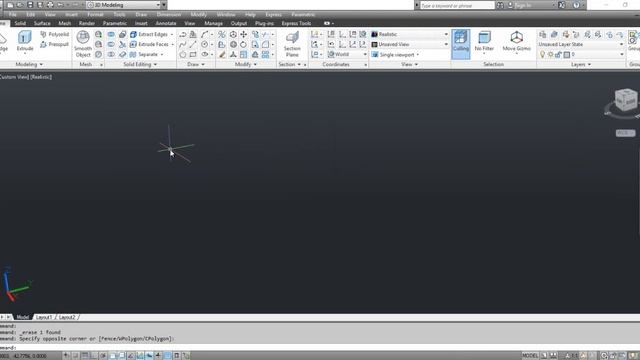Screen dimensions: 640x360
Task: Toggle the layer lock icon
Action: point(558,54)
